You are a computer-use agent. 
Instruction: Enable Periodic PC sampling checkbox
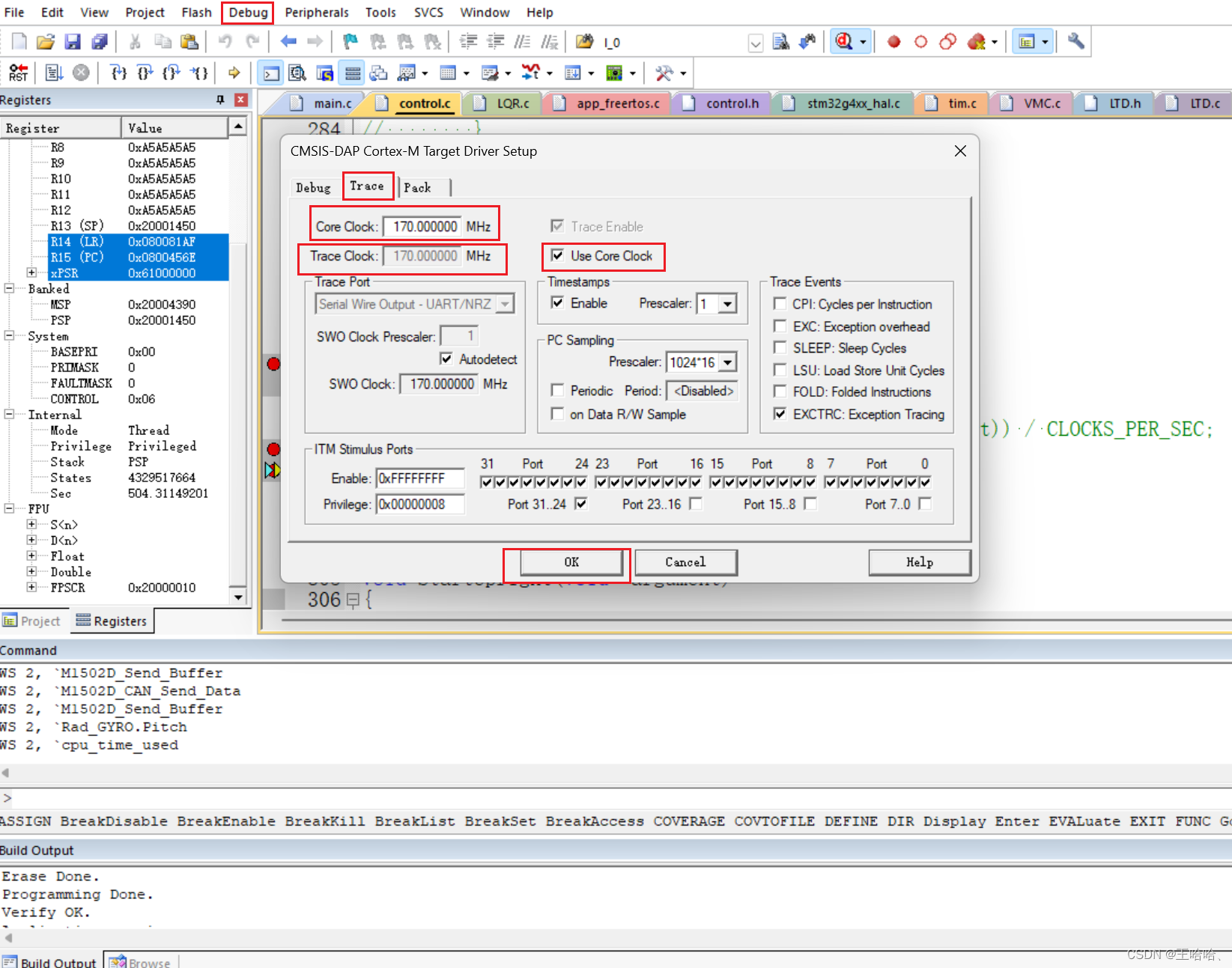pyautogui.click(x=557, y=390)
